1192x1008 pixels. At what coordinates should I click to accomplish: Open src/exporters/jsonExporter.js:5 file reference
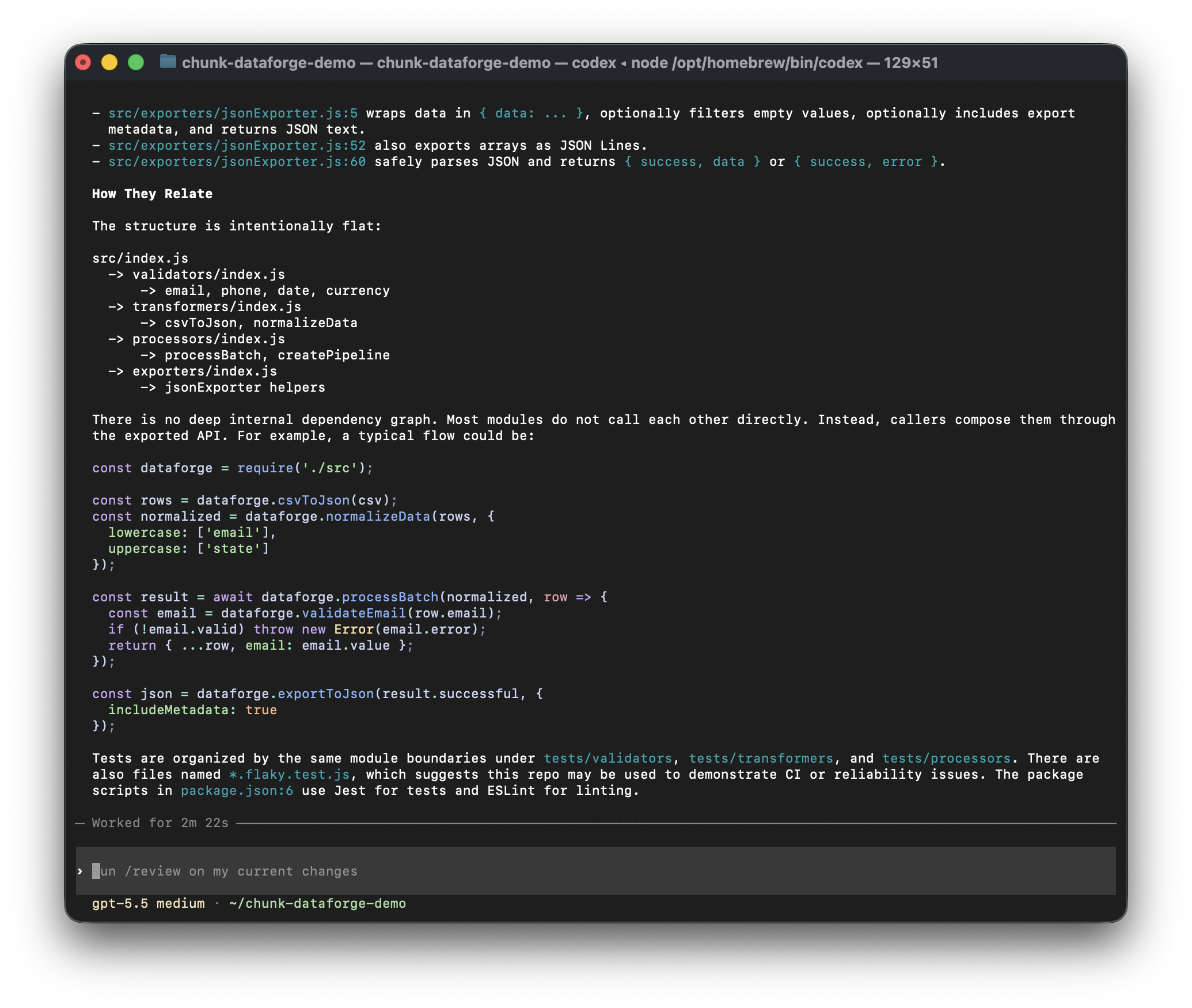(x=233, y=113)
